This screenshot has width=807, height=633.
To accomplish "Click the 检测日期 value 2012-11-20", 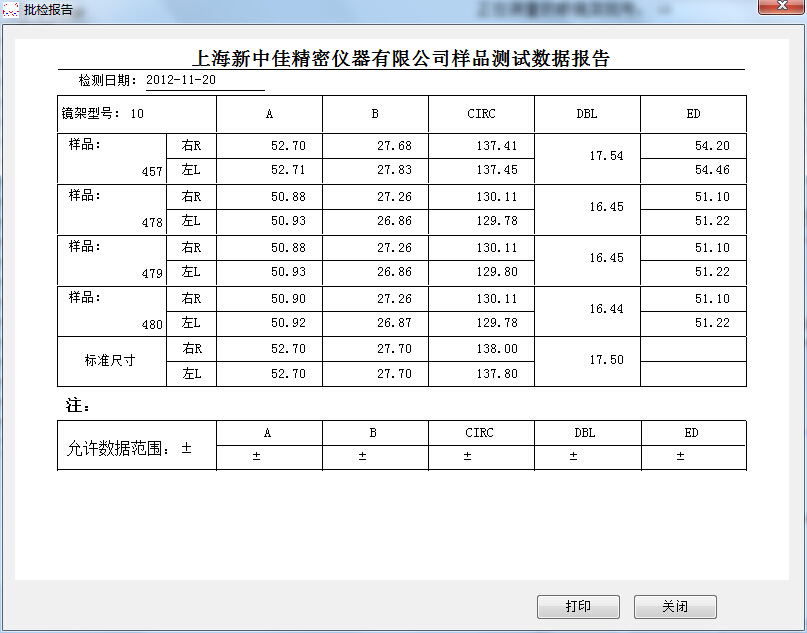I will (x=181, y=80).
